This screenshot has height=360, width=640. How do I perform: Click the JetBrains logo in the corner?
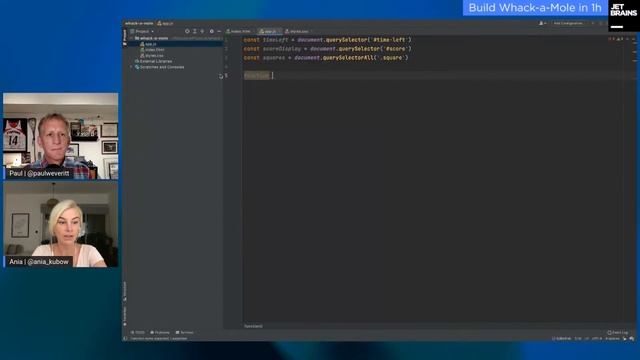pyautogui.click(x=624, y=16)
